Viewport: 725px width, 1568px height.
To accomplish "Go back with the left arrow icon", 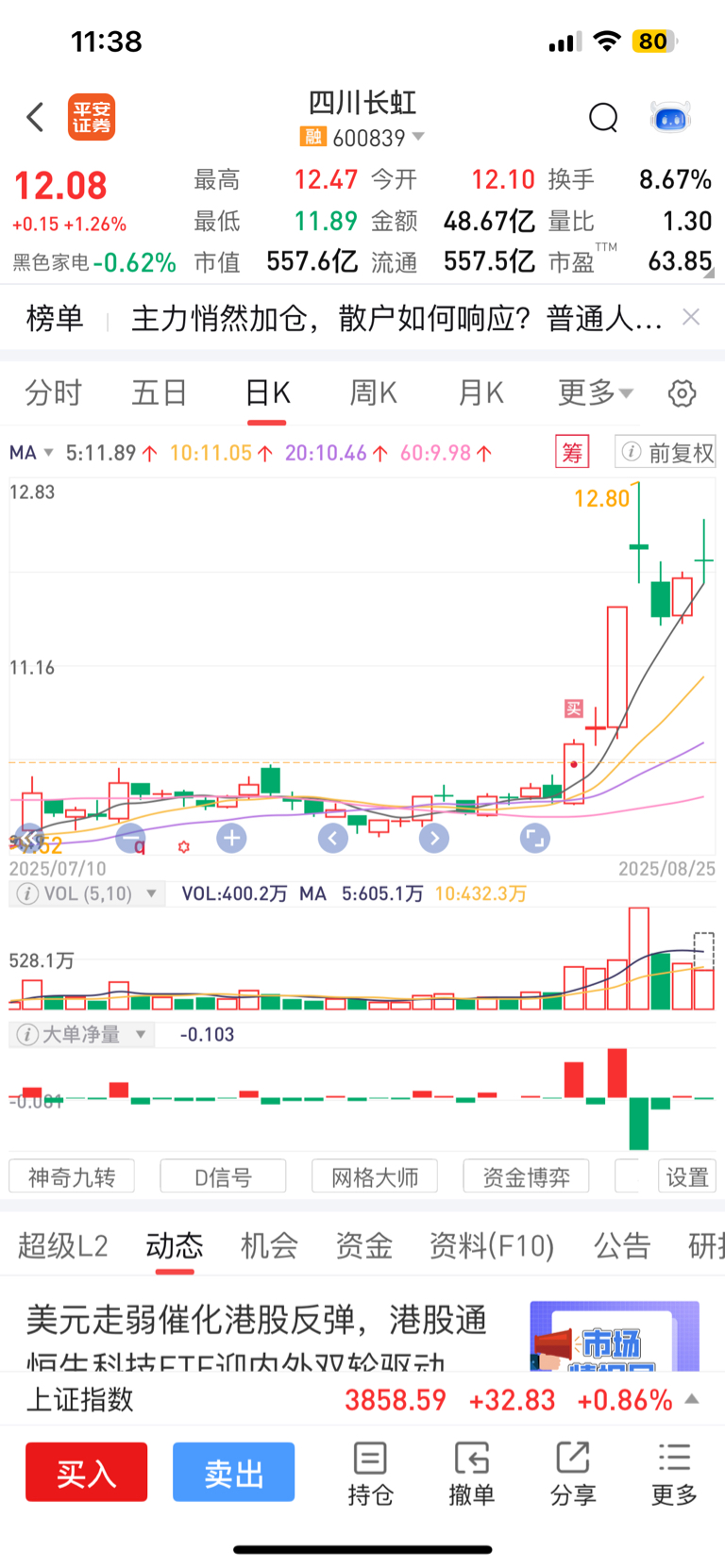I will (36, 117).
